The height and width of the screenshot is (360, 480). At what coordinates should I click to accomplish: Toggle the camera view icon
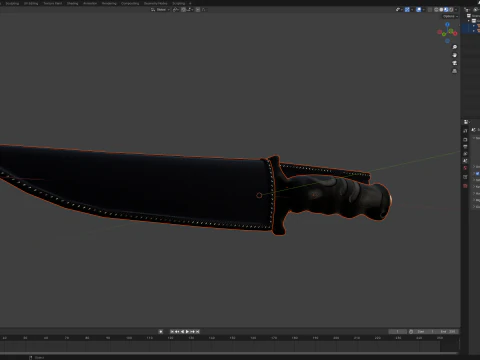pyautogui.click(x=454, y=63)
